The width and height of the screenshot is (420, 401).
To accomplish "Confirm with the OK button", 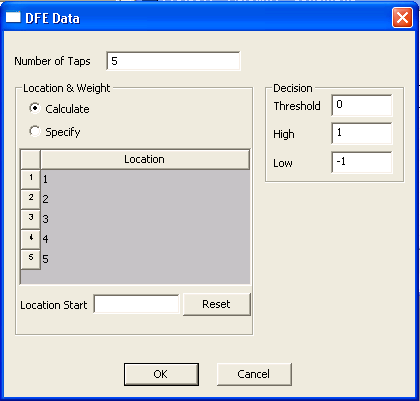I will pos(161,374).
